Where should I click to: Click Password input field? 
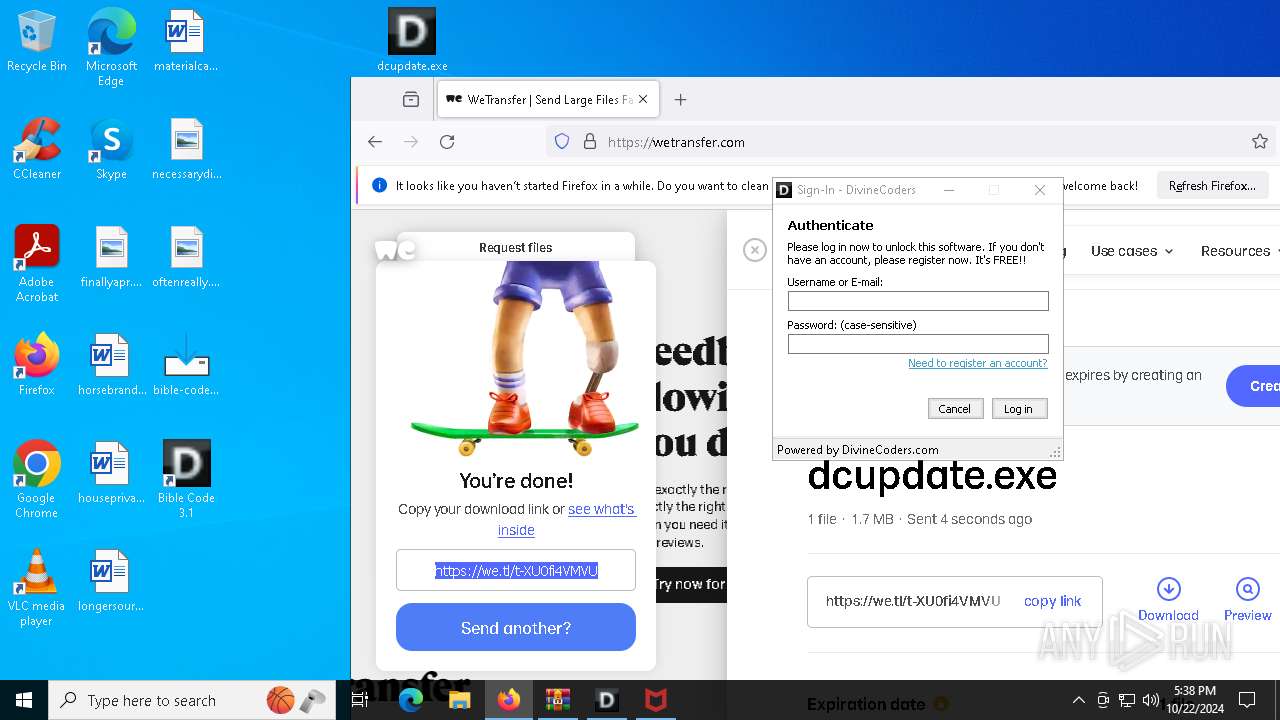coord(918,344)
